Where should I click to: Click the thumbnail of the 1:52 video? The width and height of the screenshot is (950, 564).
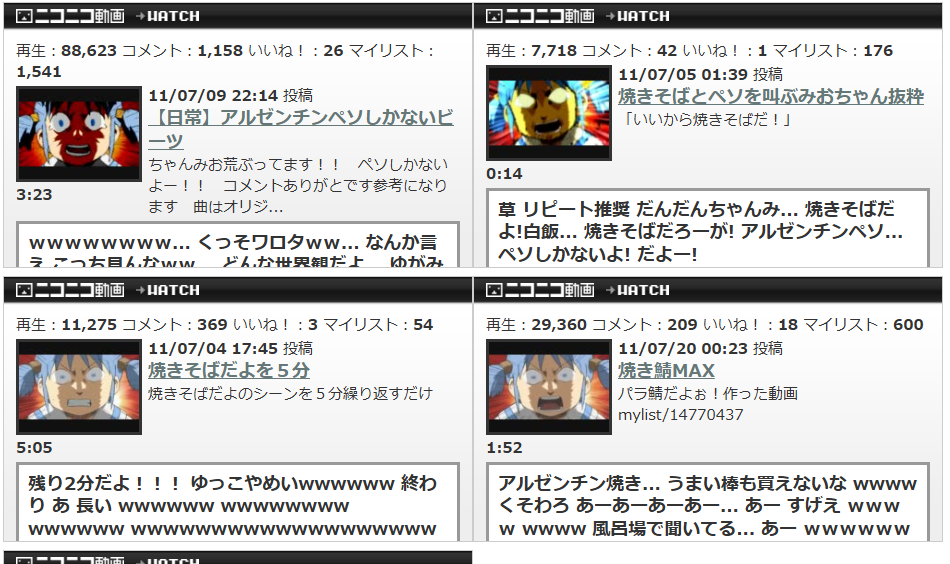pyautogui.click(x=548, y=386)
